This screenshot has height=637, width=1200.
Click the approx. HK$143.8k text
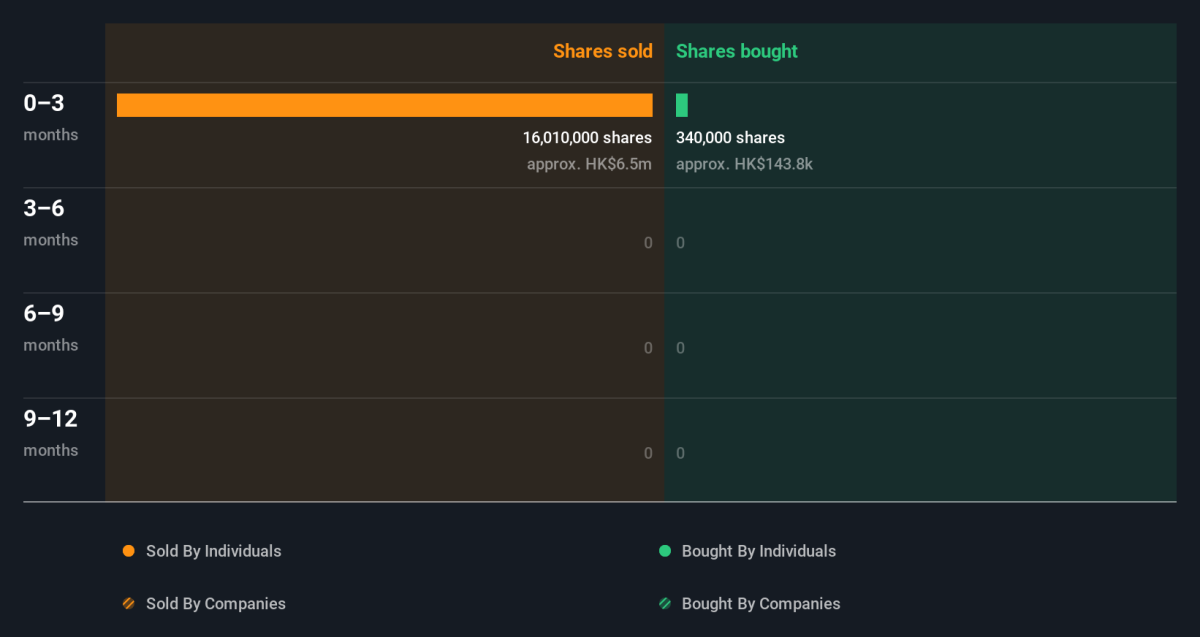(x=745, y=164)
